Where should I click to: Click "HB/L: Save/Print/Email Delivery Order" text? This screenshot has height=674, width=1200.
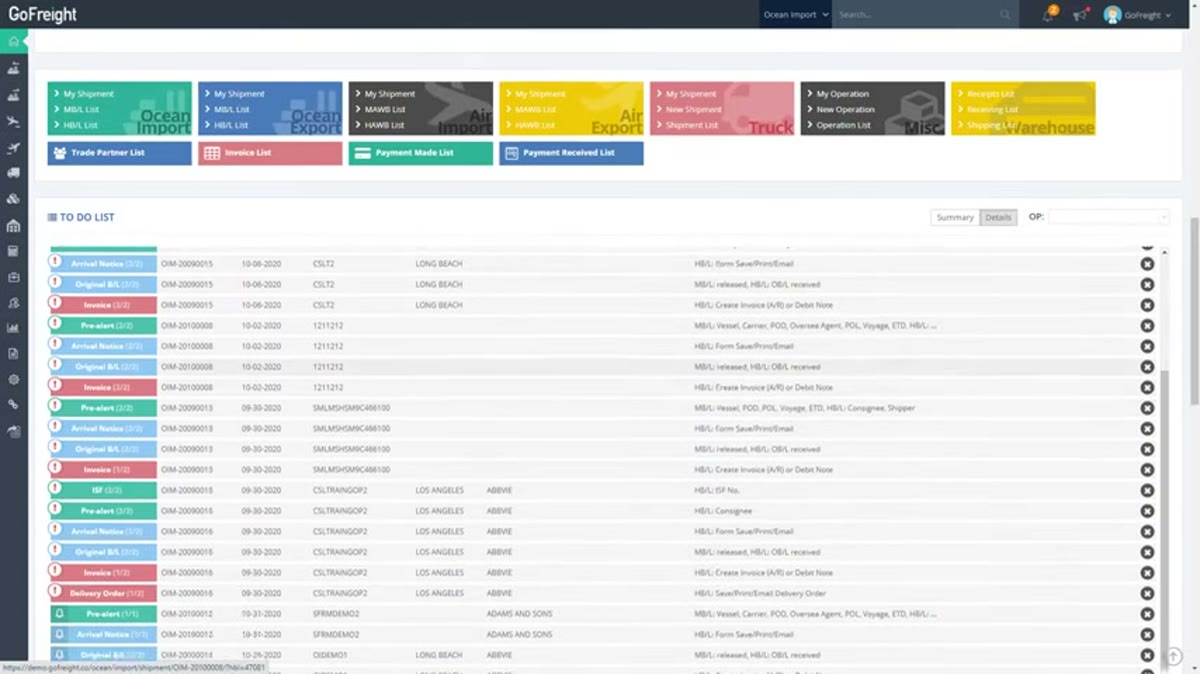pos(761,593)
